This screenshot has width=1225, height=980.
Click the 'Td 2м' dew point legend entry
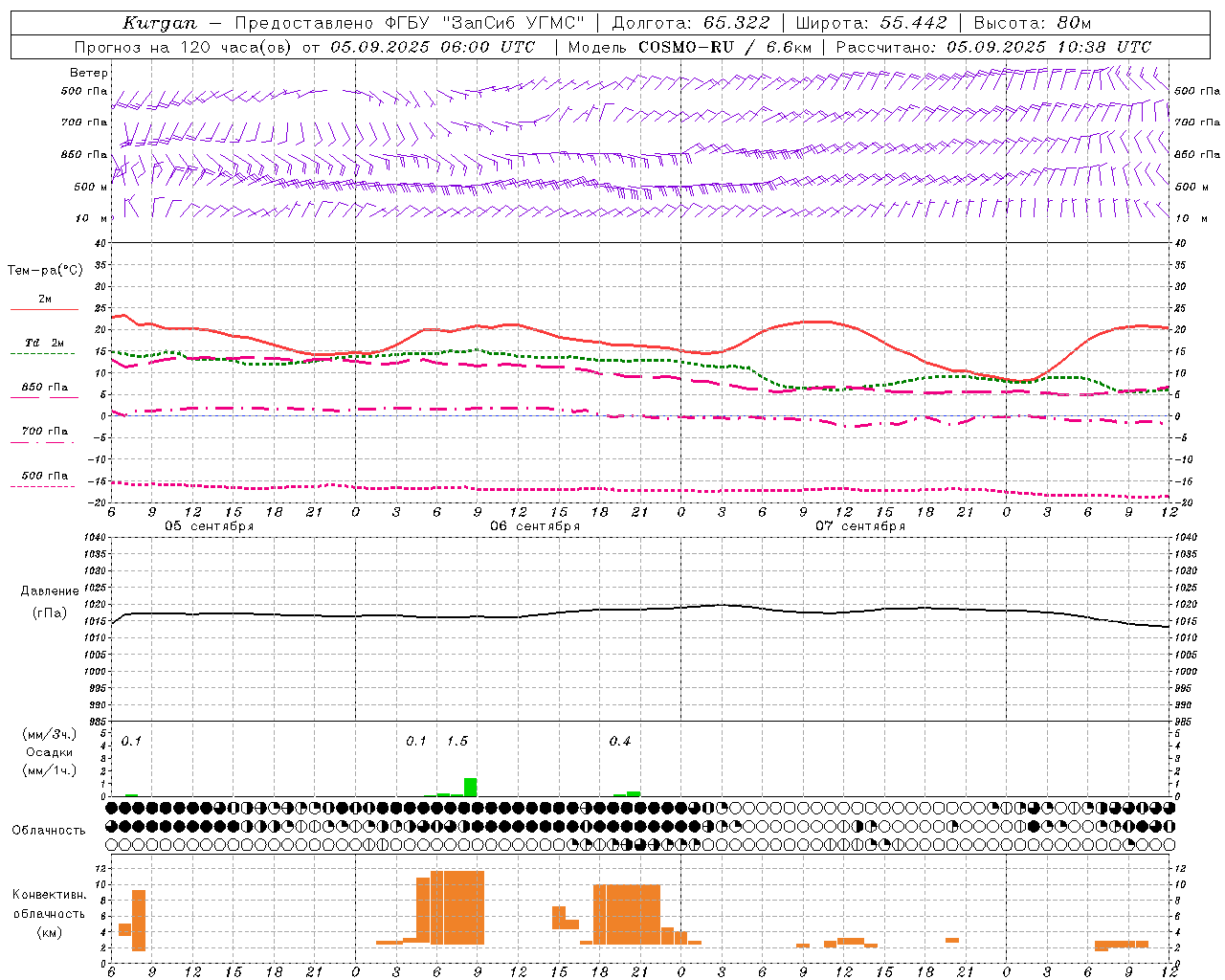[44, 343]
